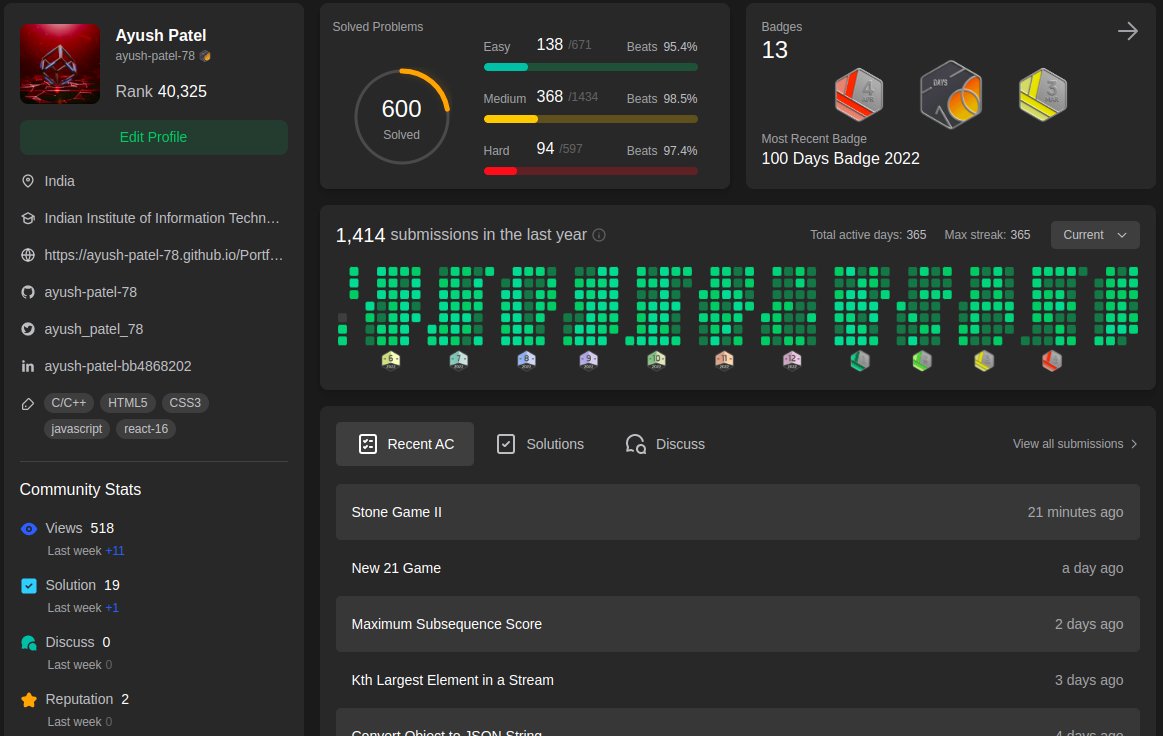This screenshot has width=1163, height=736.
Task: Select the 100 Days badge hexagon
Action: pos(951,94)
